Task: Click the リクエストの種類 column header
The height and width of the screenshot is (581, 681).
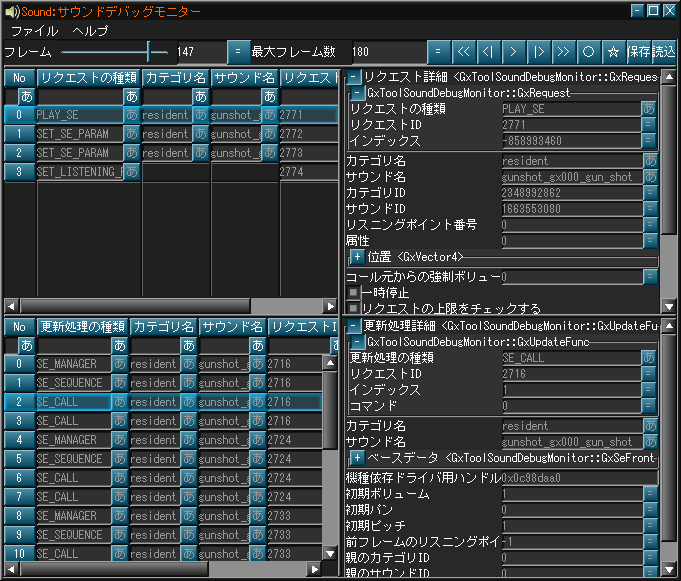Action: (89, 78)
